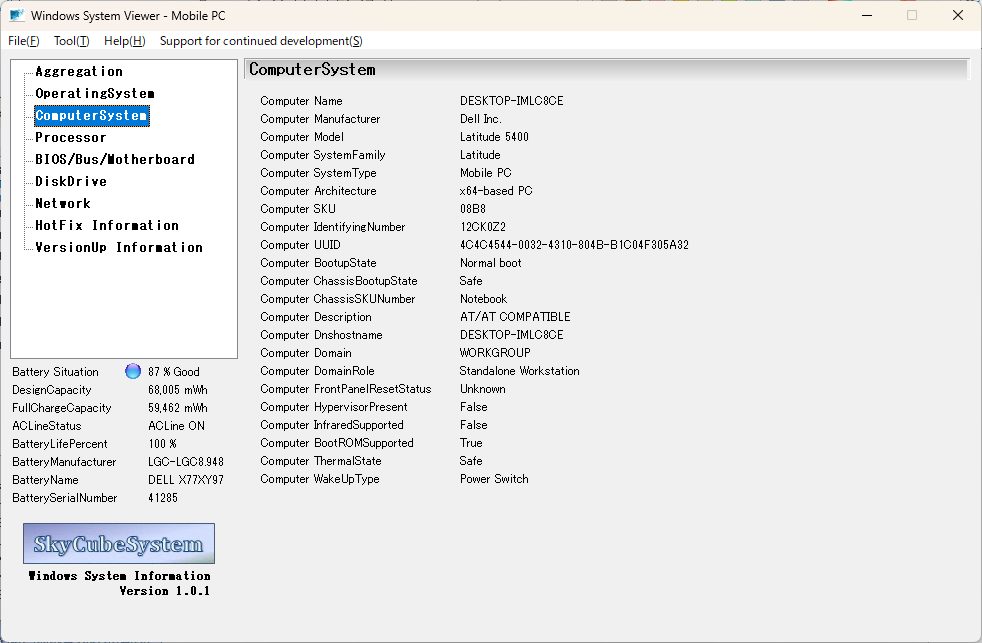Screen dimensions: 982x643
Task: View DiskDrive details
Action: click(x=71, y=181)
